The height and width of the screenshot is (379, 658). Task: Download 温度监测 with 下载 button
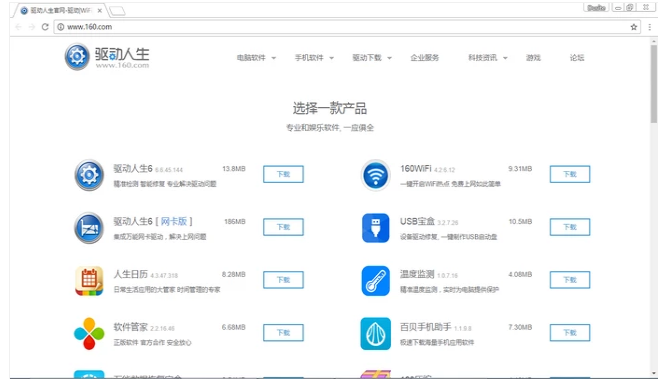(x=570, y=280)
